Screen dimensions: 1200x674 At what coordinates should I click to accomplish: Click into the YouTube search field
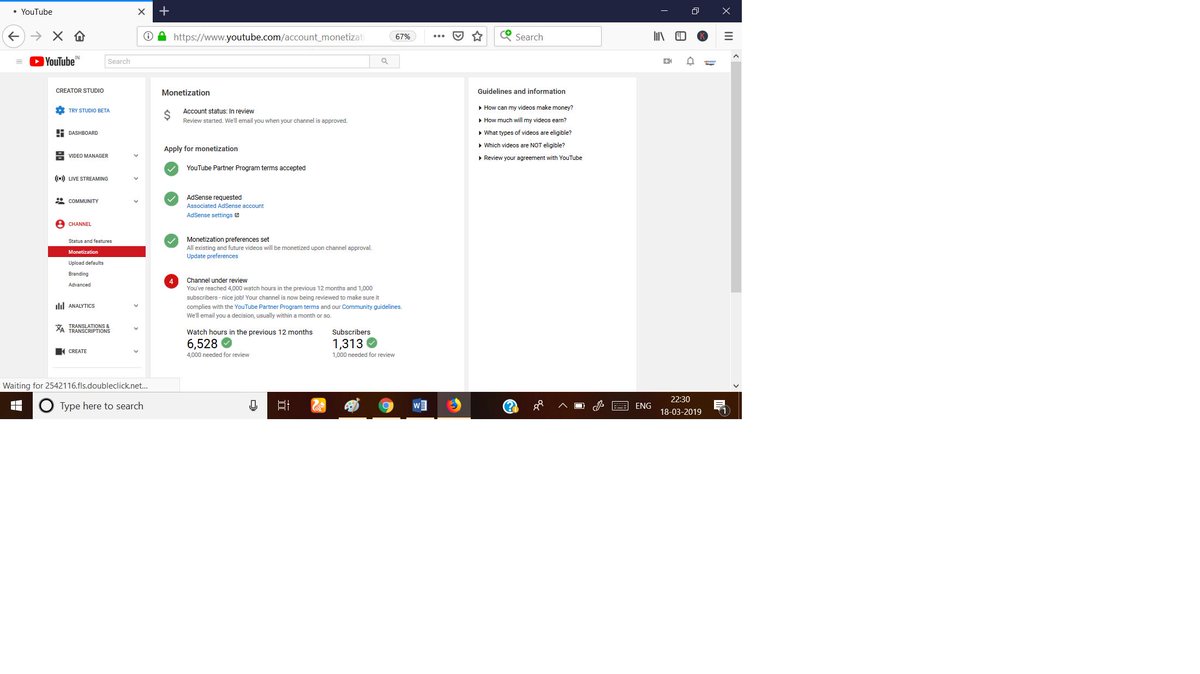(x=237, y=61)
